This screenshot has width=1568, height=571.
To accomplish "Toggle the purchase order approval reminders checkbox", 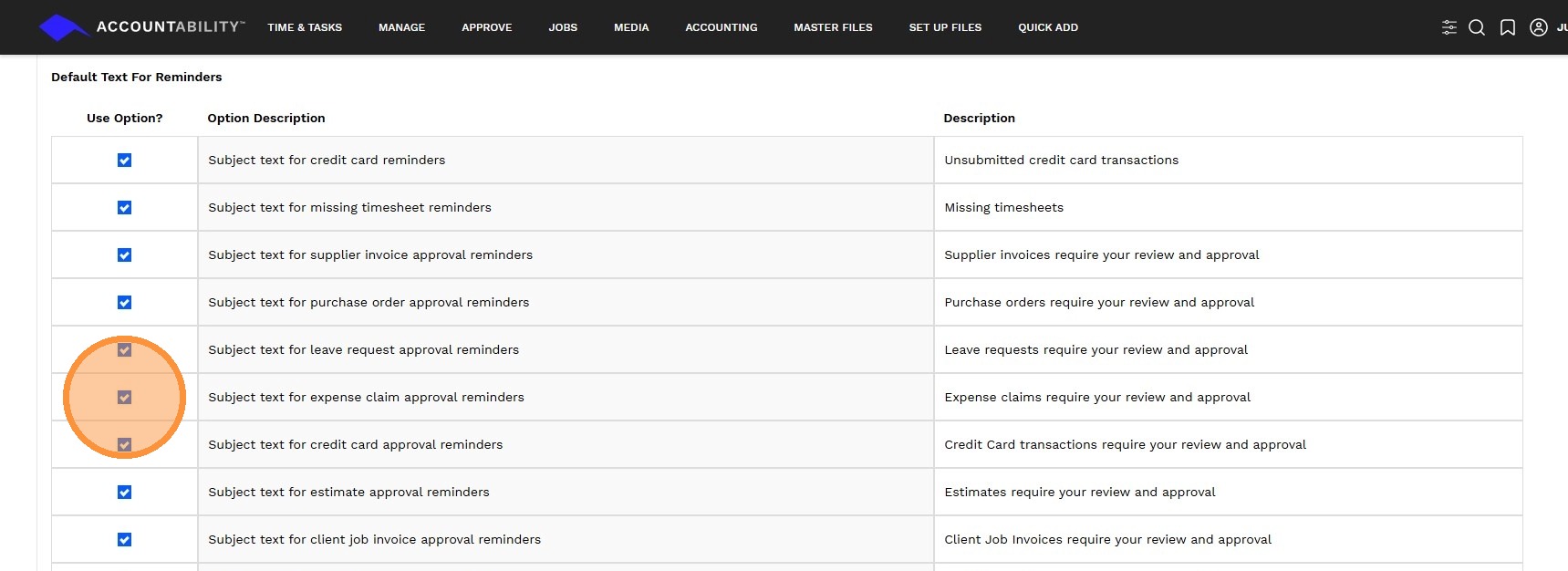I will coord(125,303).
